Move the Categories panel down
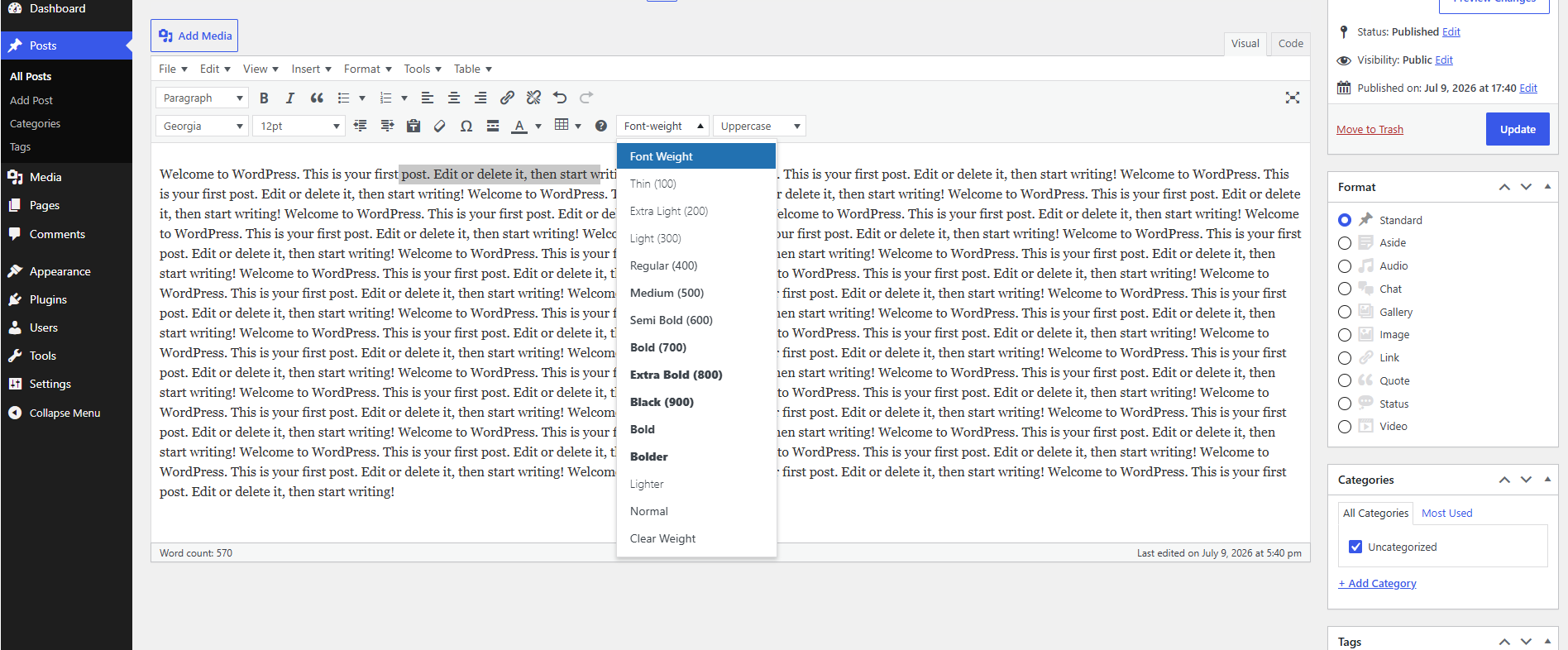Viewport: 1568px width, 650px height. point(1526,480)
